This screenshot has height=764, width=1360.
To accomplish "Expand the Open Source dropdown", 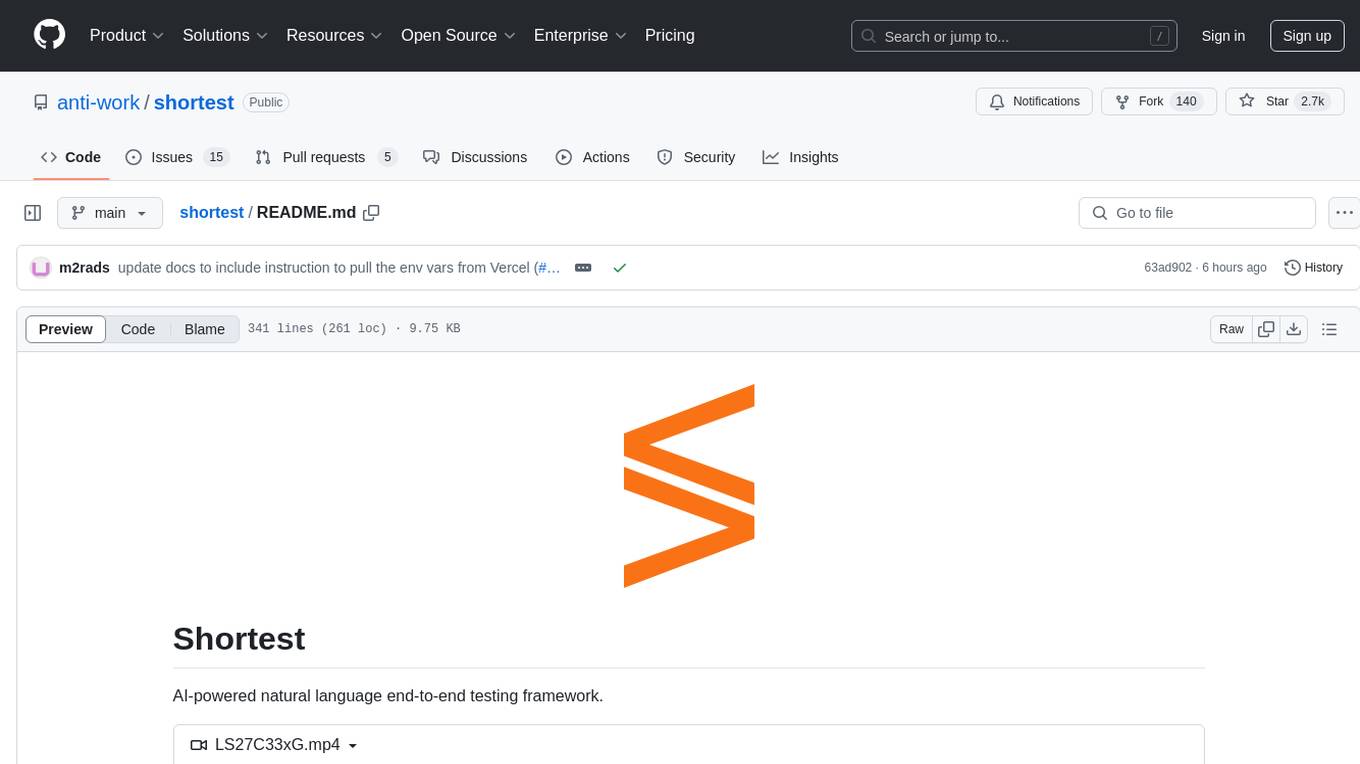I will point(458,35).
